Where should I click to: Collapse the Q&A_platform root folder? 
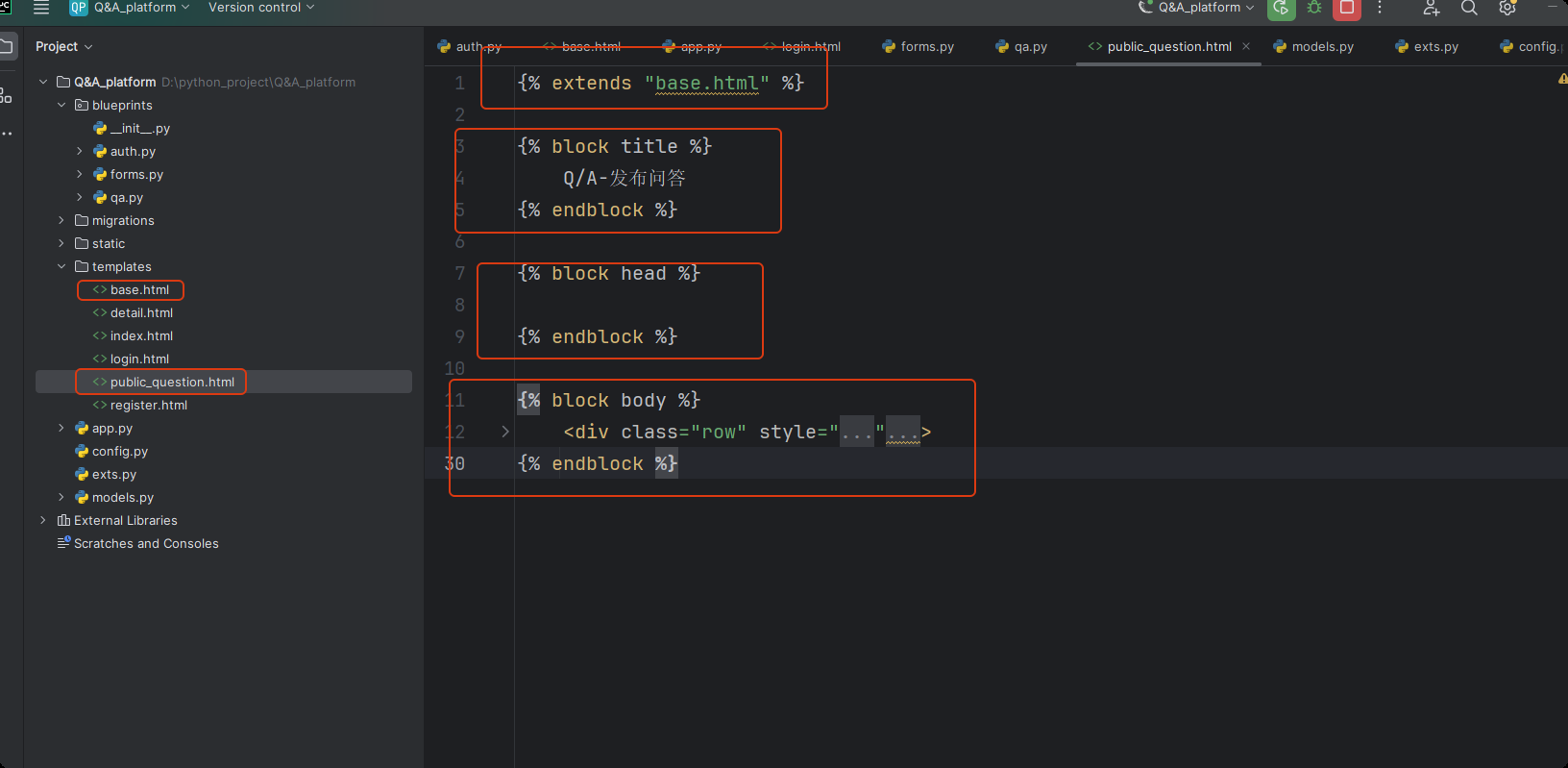pyautogui.click(x=43, y=82)
